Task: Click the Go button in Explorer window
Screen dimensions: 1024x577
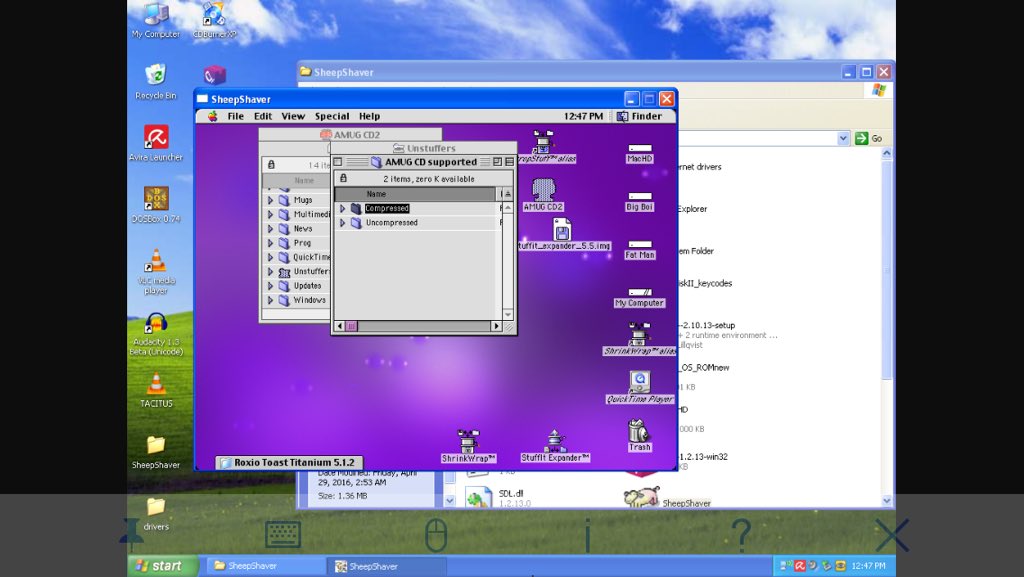Action: point(869,138)
